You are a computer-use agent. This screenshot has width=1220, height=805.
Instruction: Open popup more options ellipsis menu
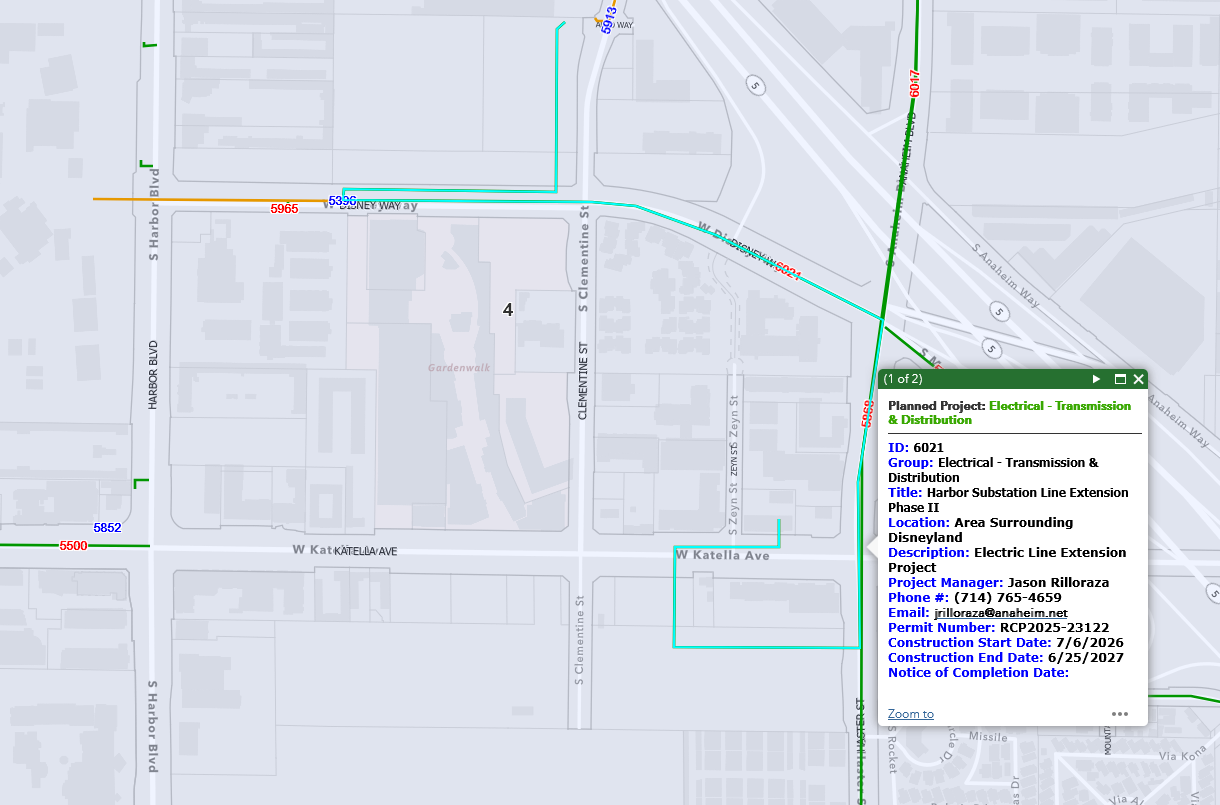pos(1119,714)
